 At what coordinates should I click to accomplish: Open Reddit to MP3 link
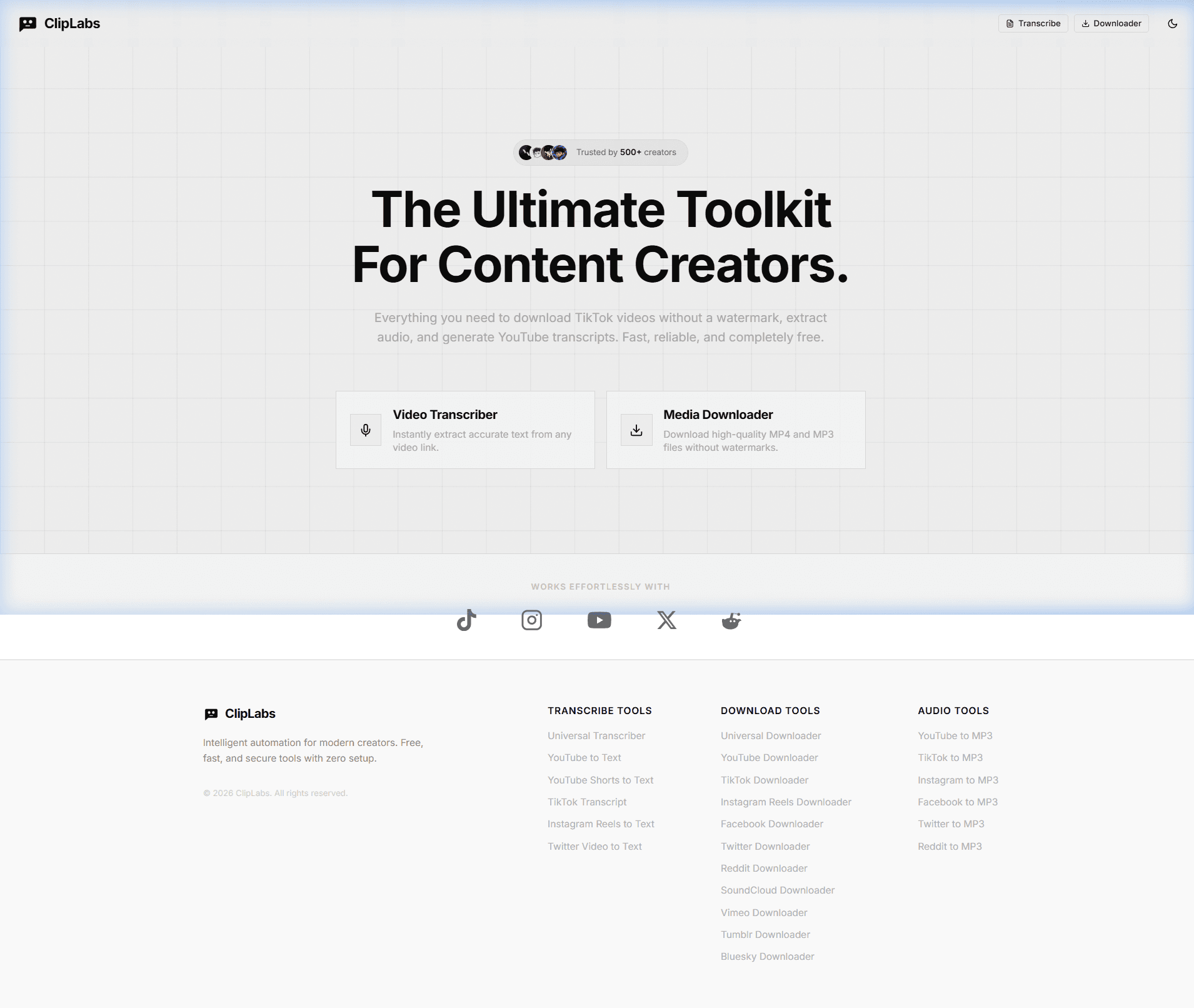(950, 847)
